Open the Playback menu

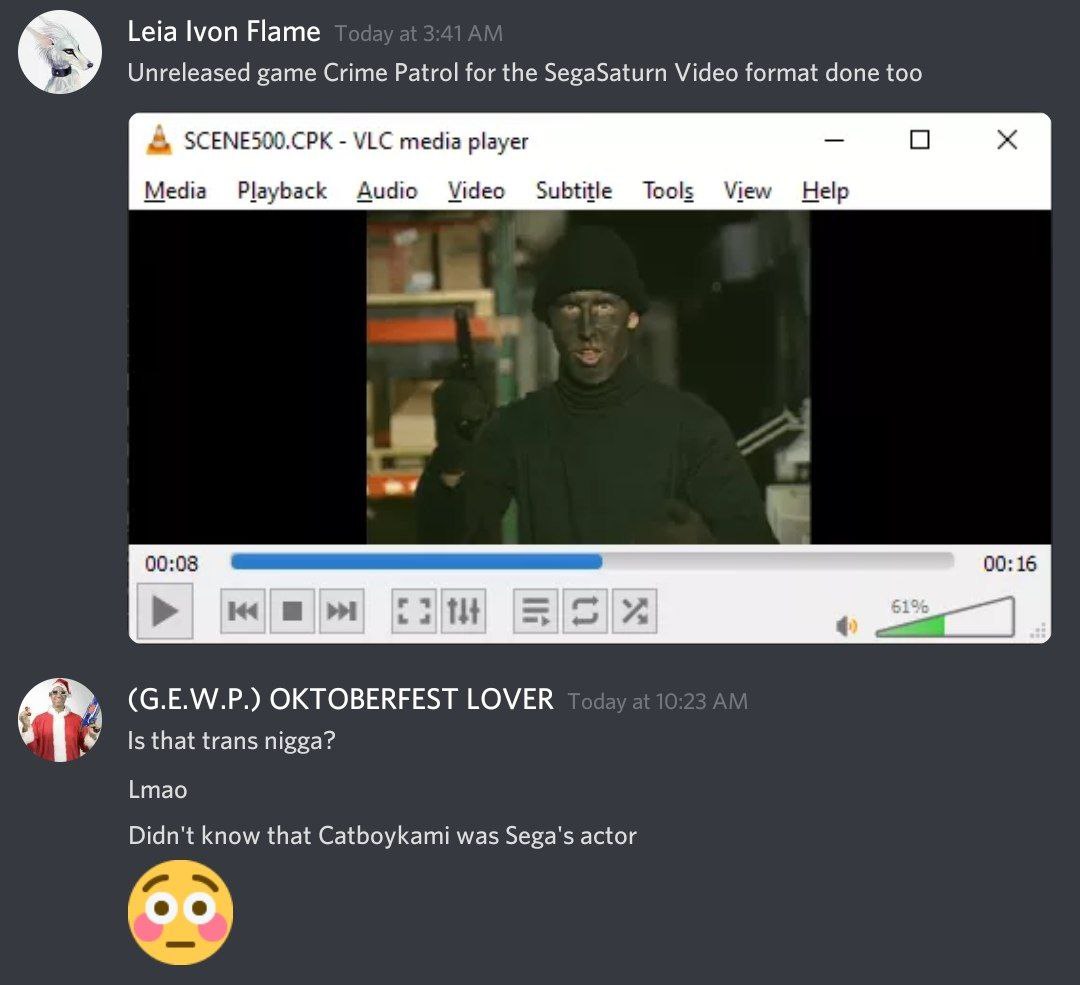pyautogui.click(x=282, y=191)
